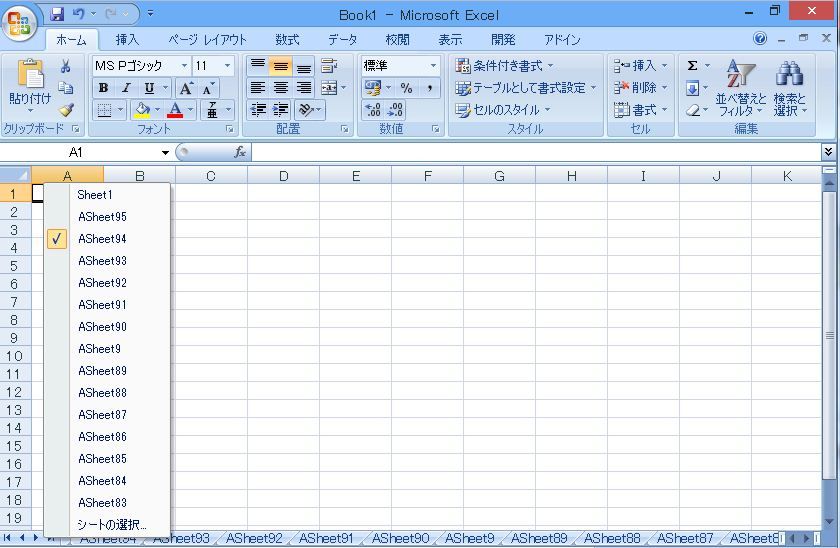The image size is (840, 548).
Task: Switch to データ tab
Action: point(343,40)
